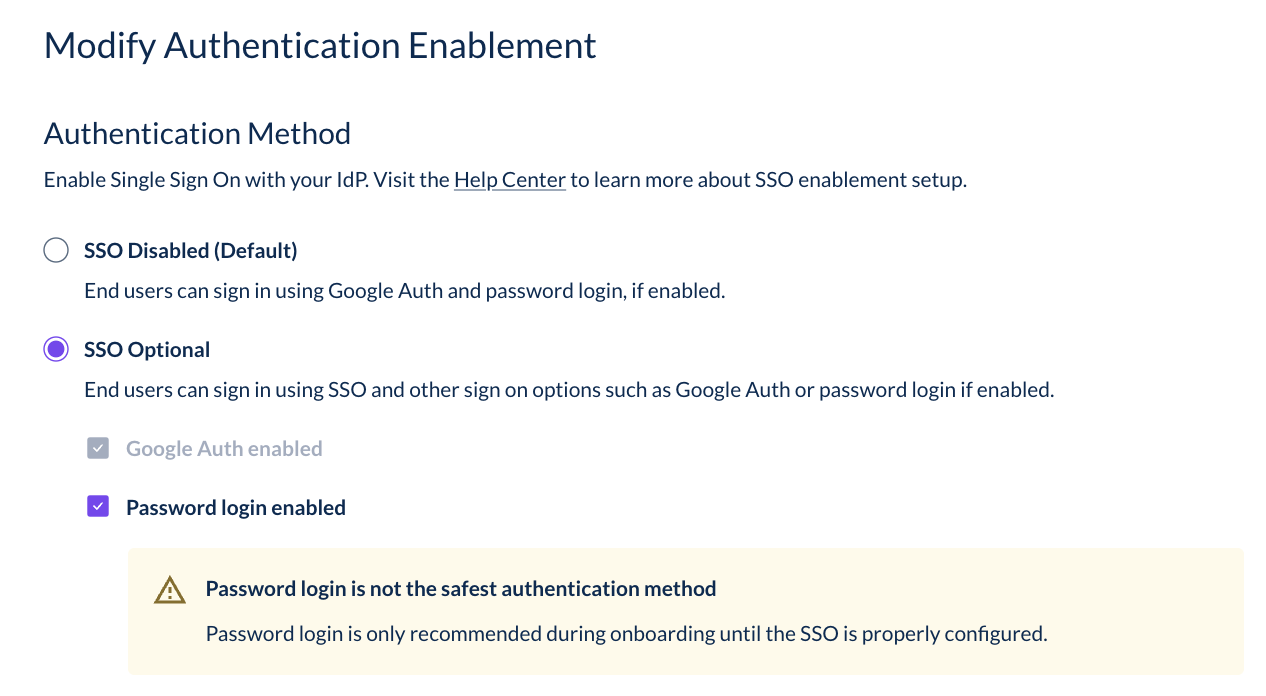Click the Authentication Method section heading
The height and width of the screenshot is (696, 1266).
(197, 133)
